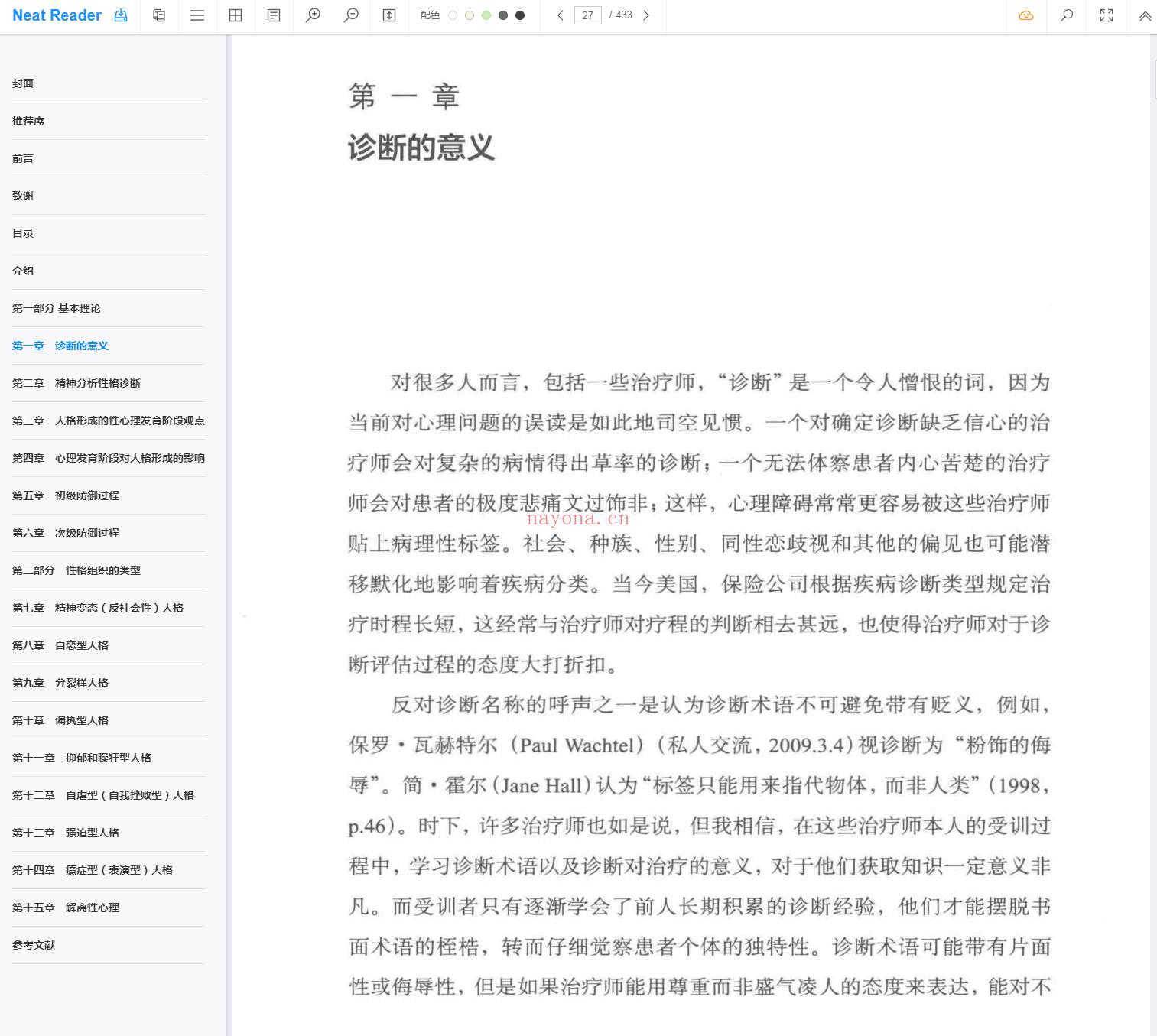This screenshot has width=1157, height=1036.
Task: Click the orange cloud sync icon
Action: pos(1026,15)
